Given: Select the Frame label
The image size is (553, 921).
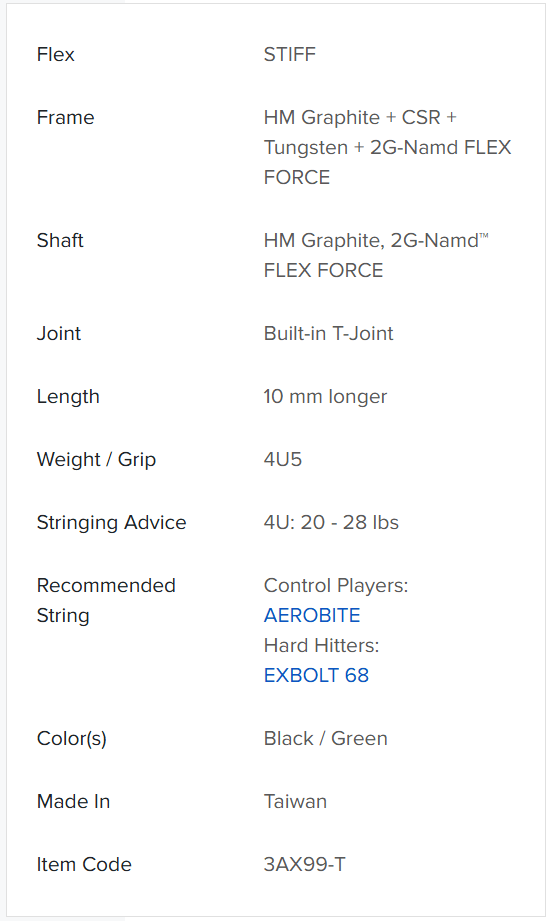Looking at the screenshot, I should [65, 117].
